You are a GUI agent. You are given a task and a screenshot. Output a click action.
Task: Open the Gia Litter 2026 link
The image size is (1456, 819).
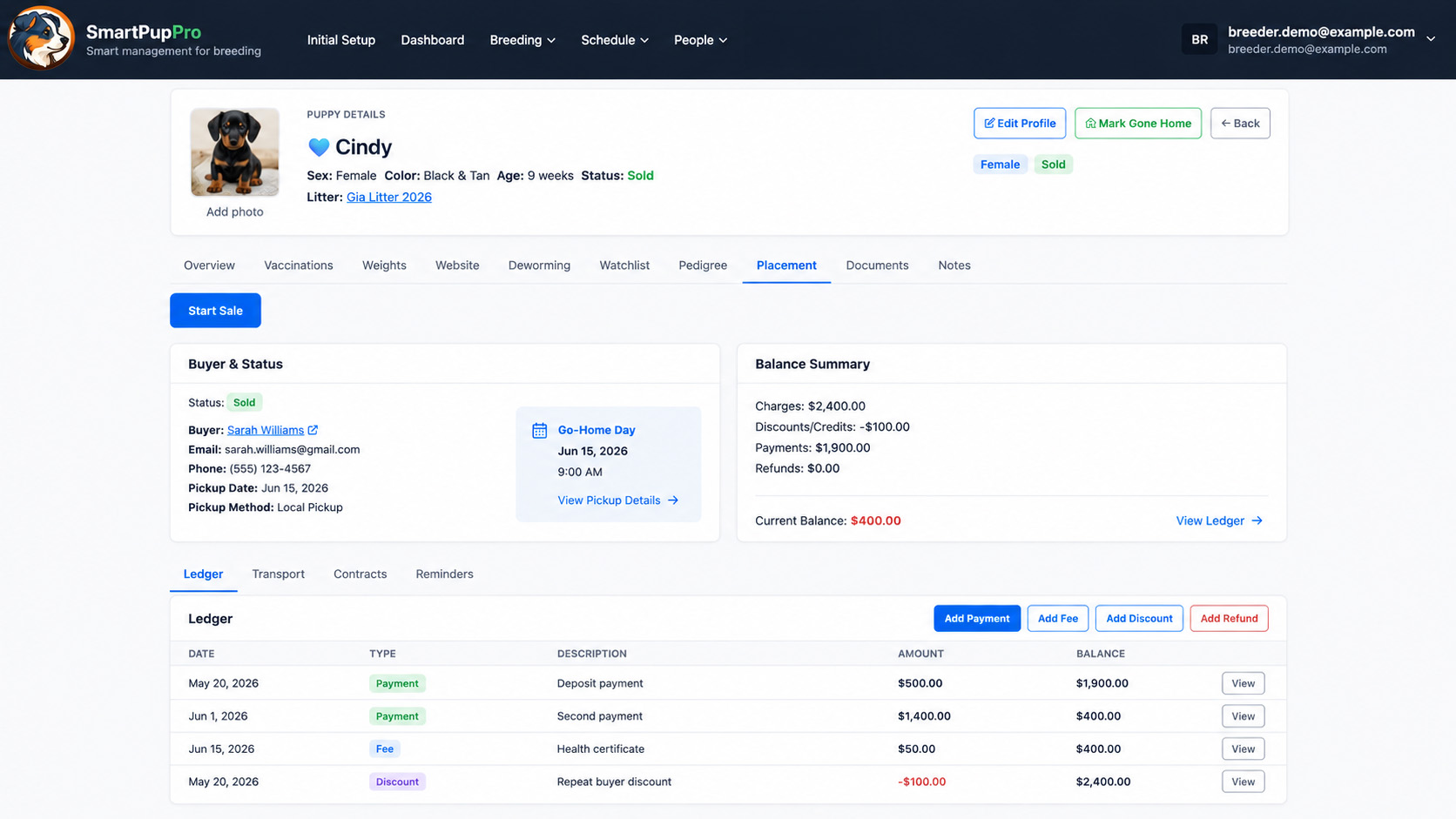[389, 197]
